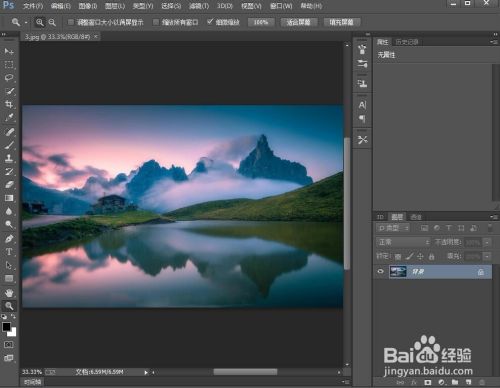Toggle adjustment layer filter

click(x=437, y=228)
